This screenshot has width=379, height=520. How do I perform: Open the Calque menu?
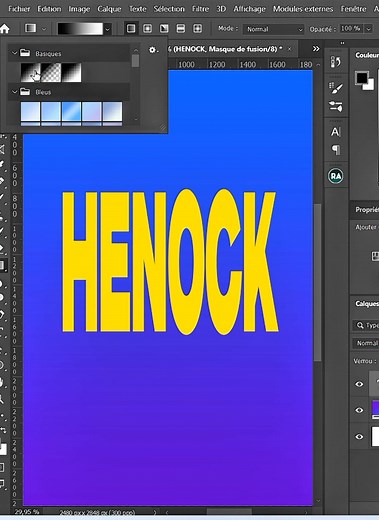[x=109, y=9]
